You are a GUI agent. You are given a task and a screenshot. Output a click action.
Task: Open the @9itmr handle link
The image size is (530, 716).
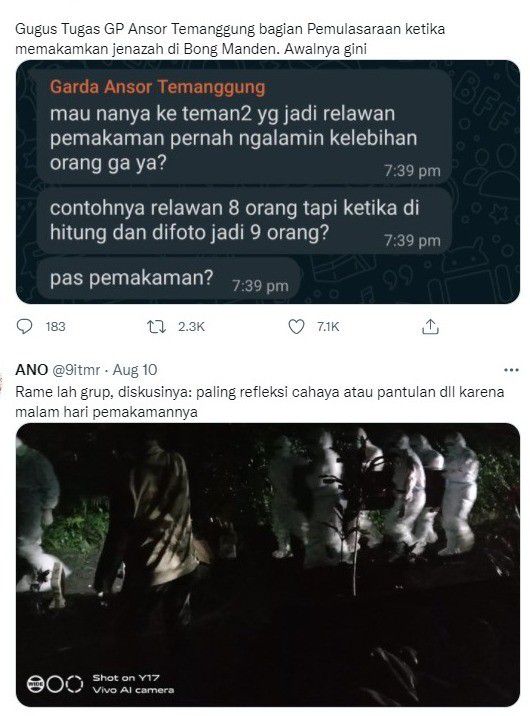tap(76, 370)
